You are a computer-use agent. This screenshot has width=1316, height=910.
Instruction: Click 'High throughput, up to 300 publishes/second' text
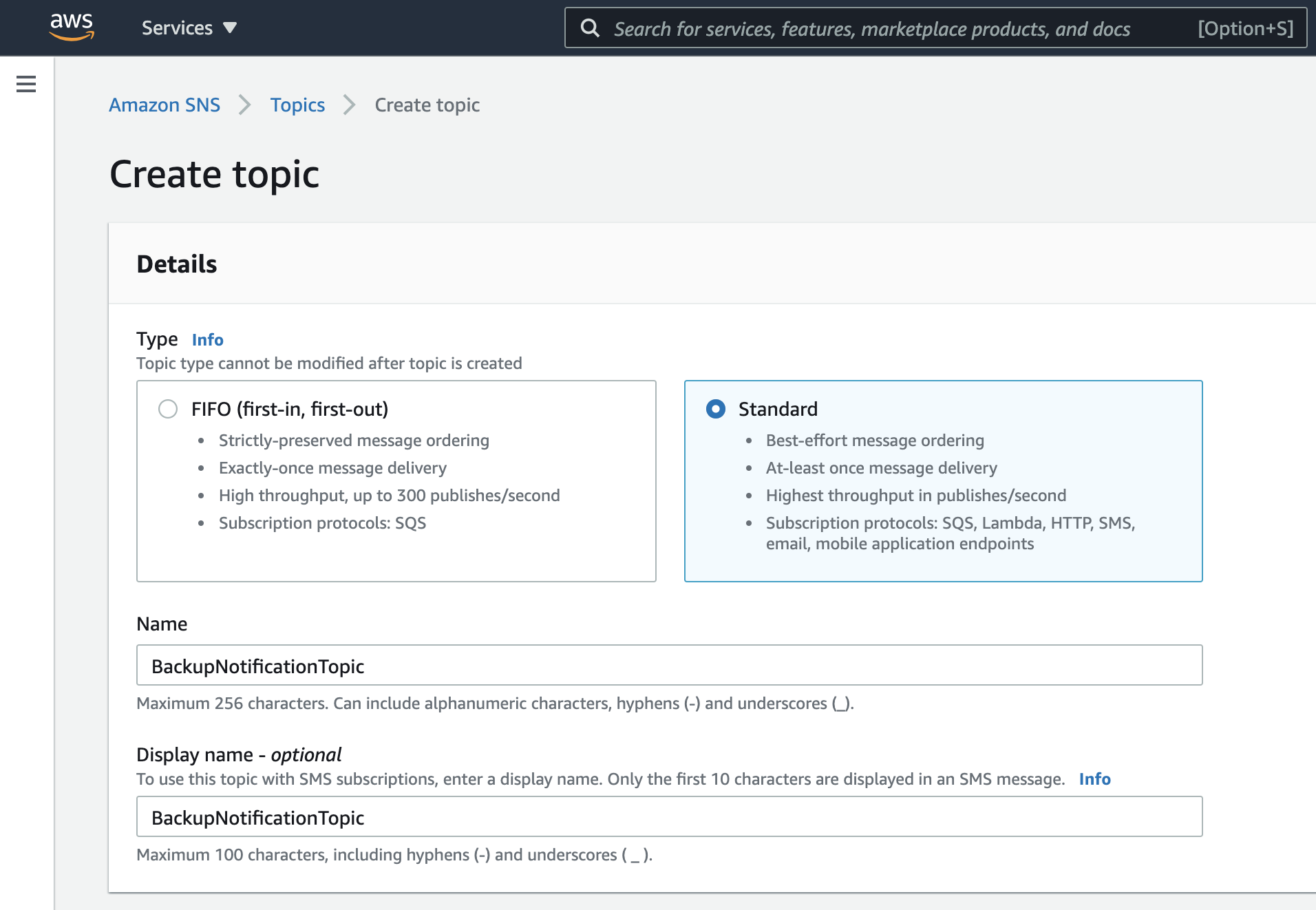(390, 496)
